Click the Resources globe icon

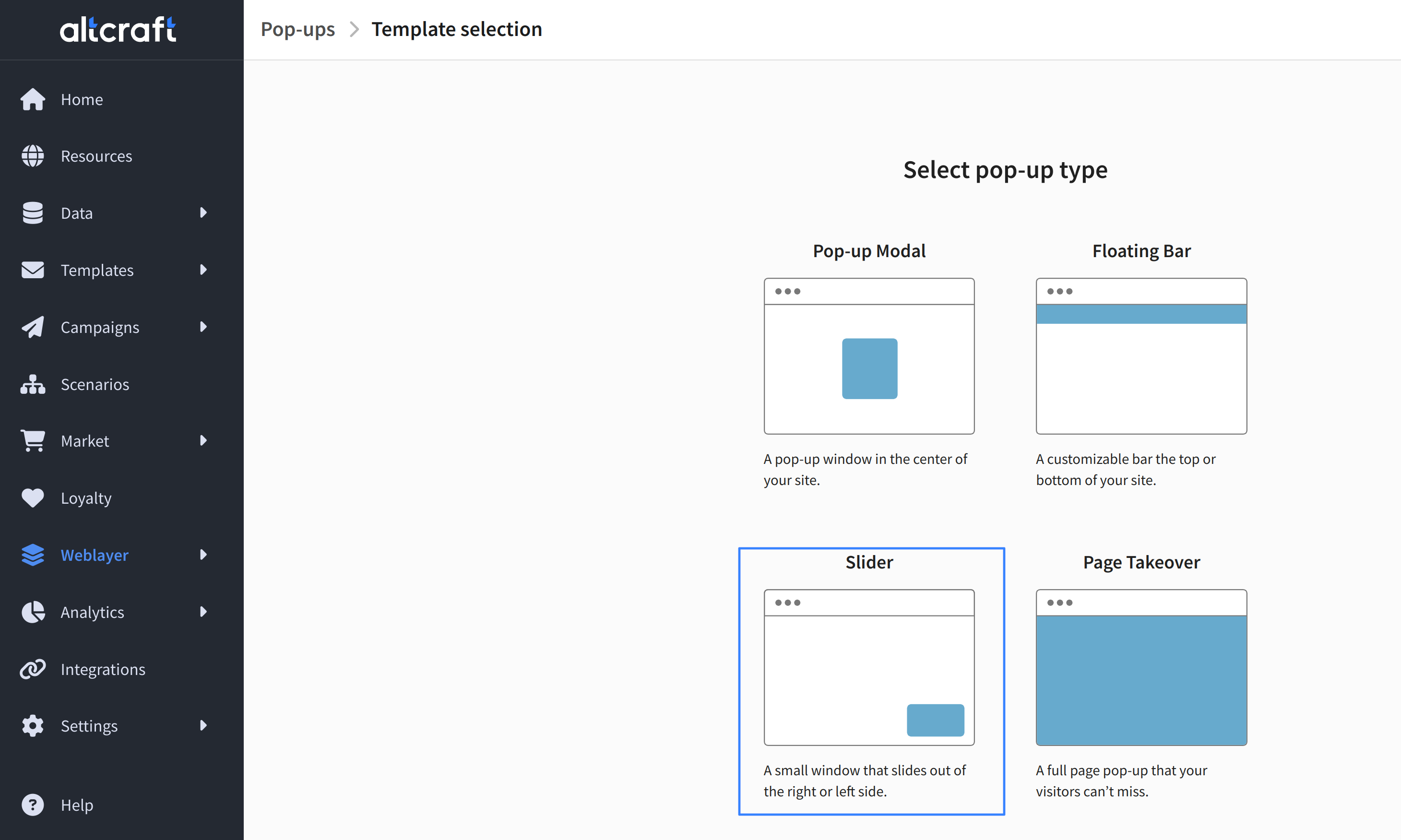[33, 156]
